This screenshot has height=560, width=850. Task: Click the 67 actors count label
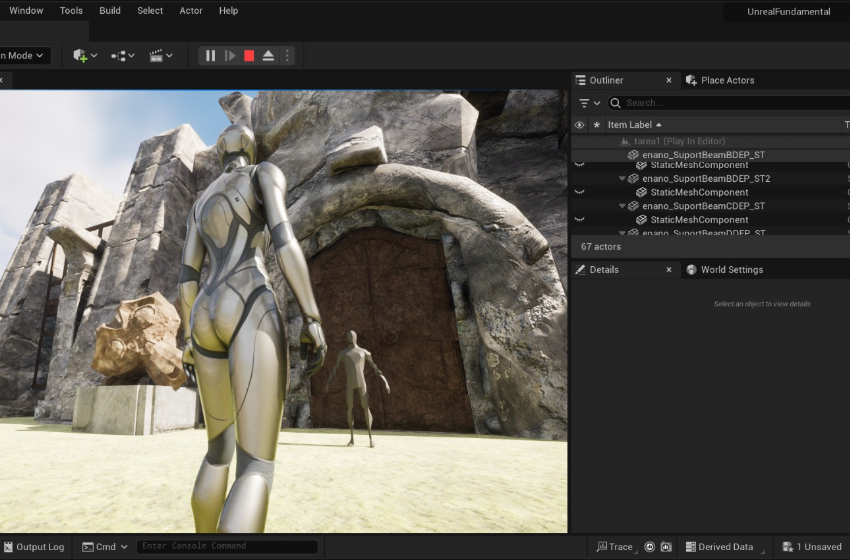[601, 247]
